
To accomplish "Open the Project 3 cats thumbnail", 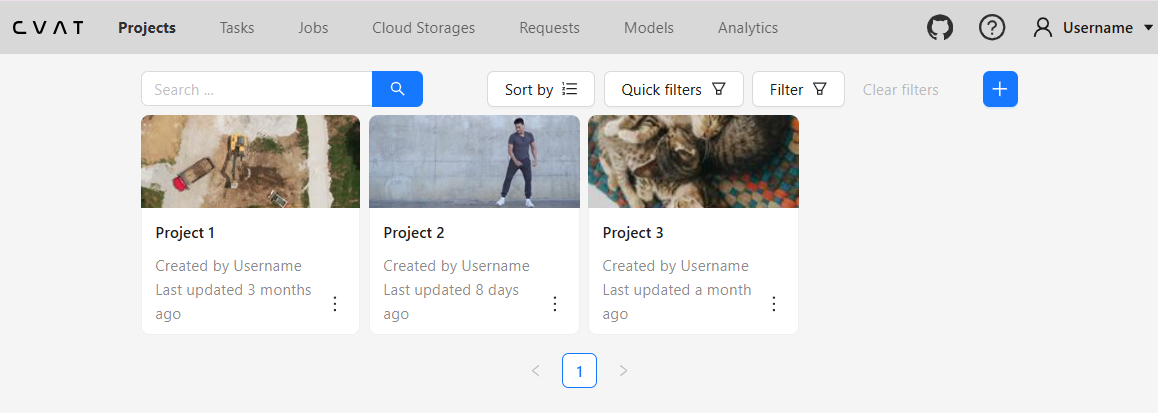I will (693, 161).
